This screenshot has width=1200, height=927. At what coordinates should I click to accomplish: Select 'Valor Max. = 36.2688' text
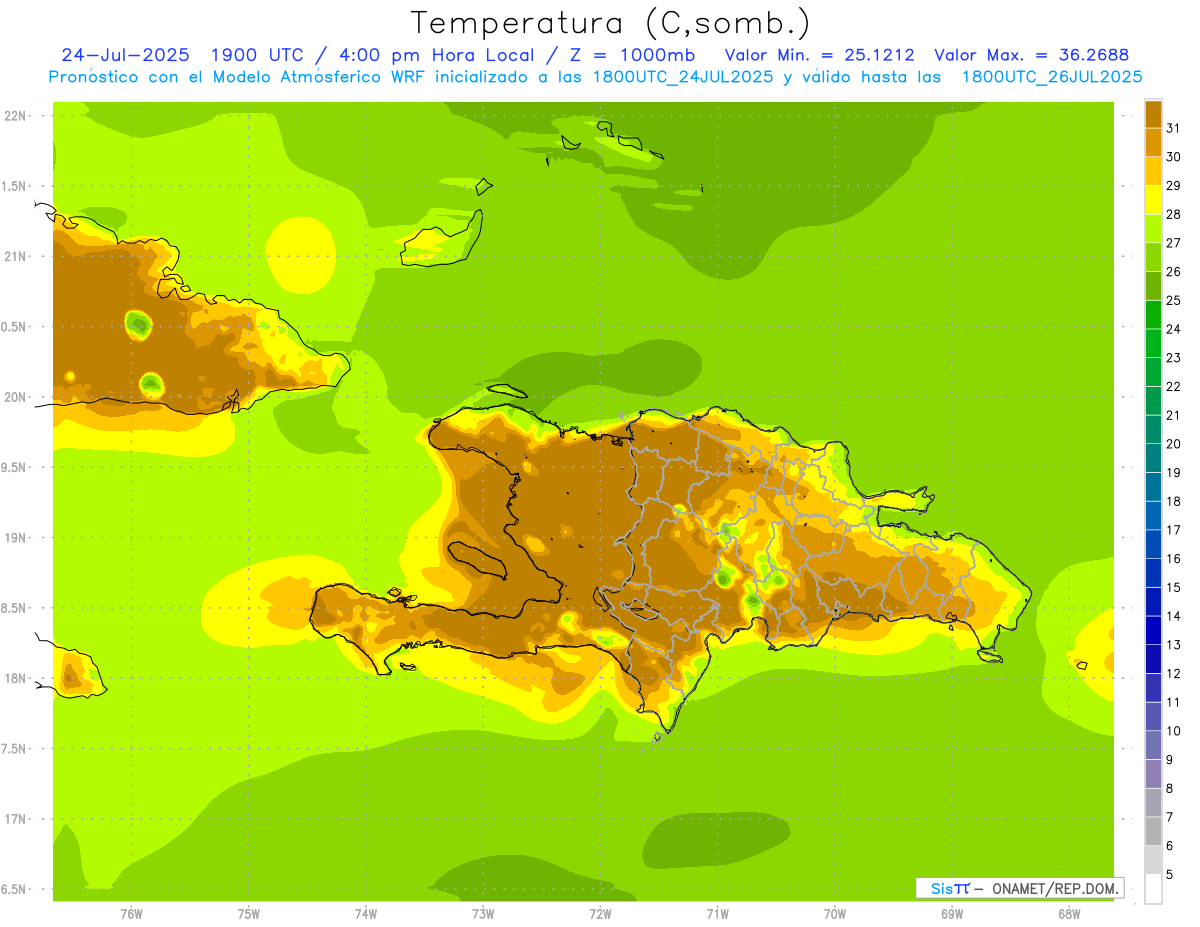tap(1031, 55)
